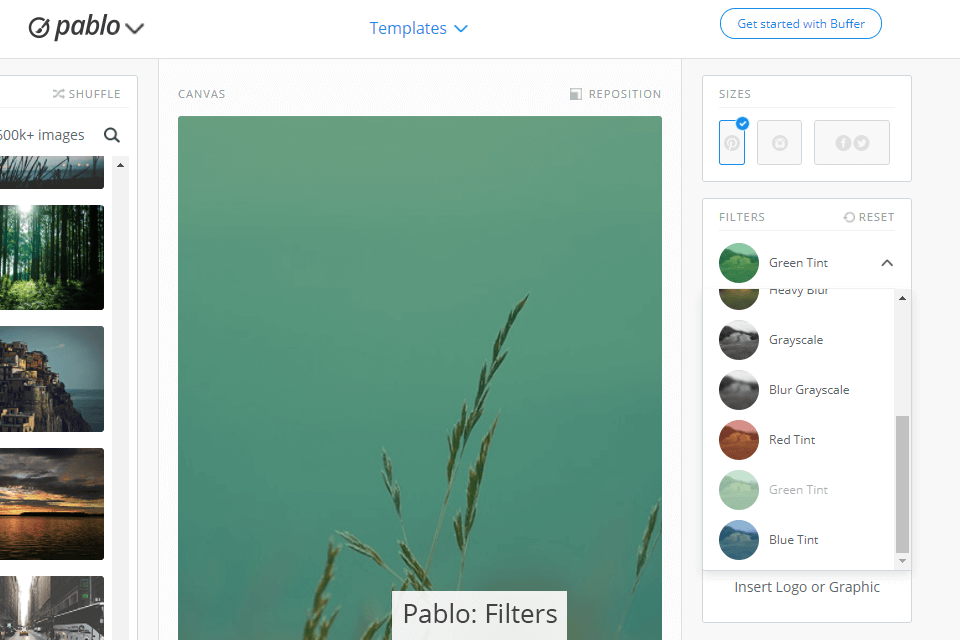Click the selected Green Tint preview circle
The width and height of the screenshot is (960, 640).
(739, 263)
